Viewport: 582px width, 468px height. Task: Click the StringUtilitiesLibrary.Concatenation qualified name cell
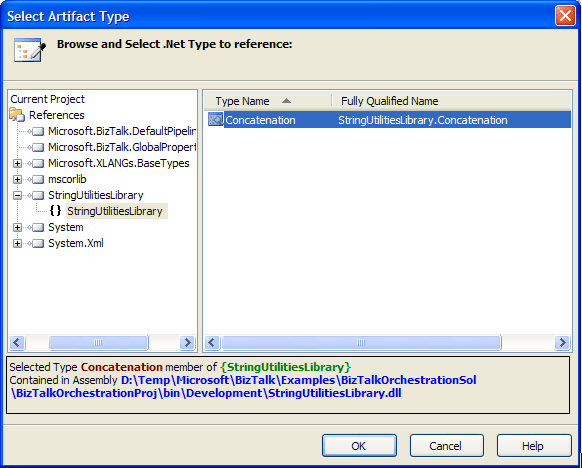422,120
